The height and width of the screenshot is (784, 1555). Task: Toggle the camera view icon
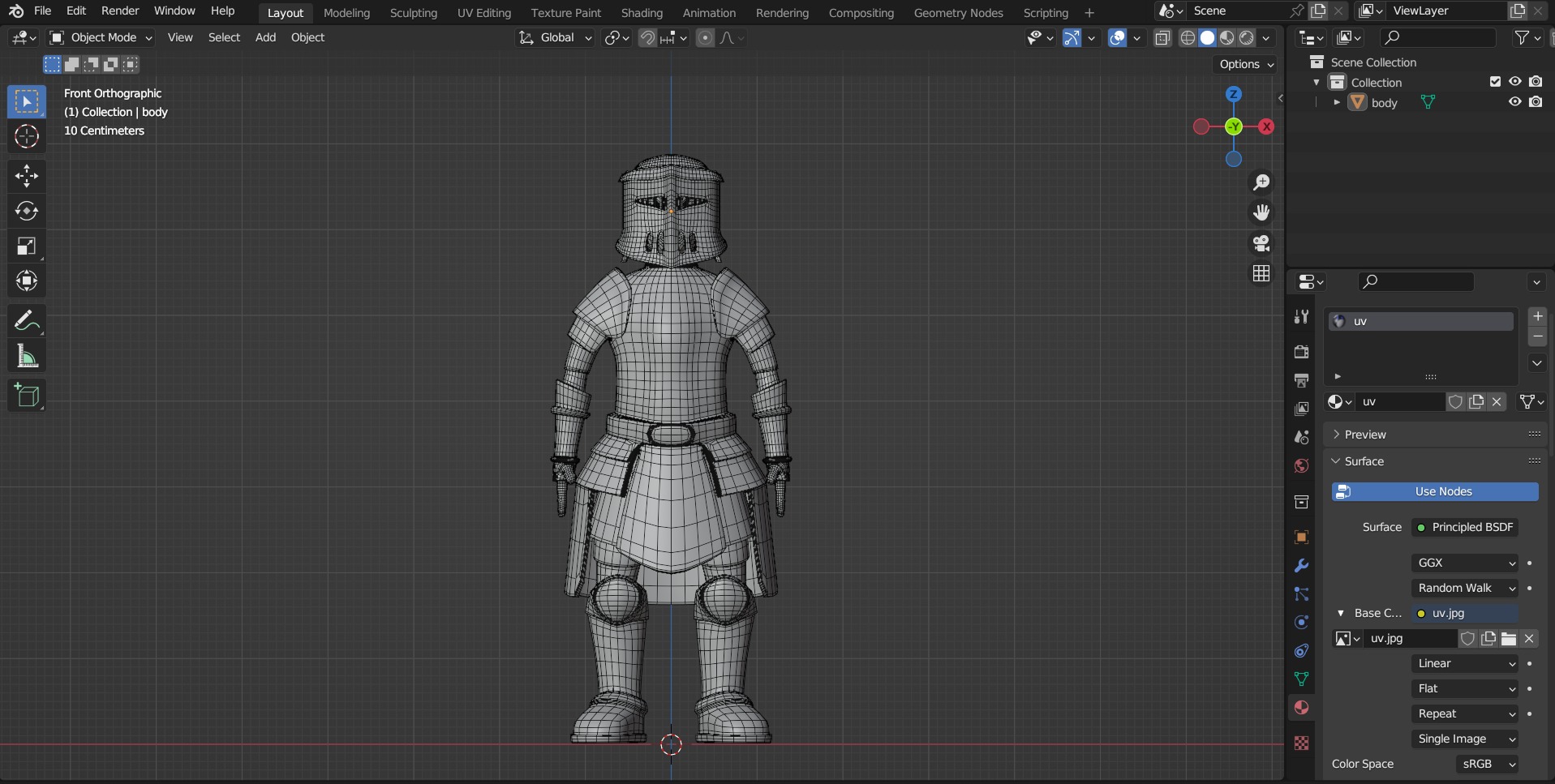tap(1261, 243)
